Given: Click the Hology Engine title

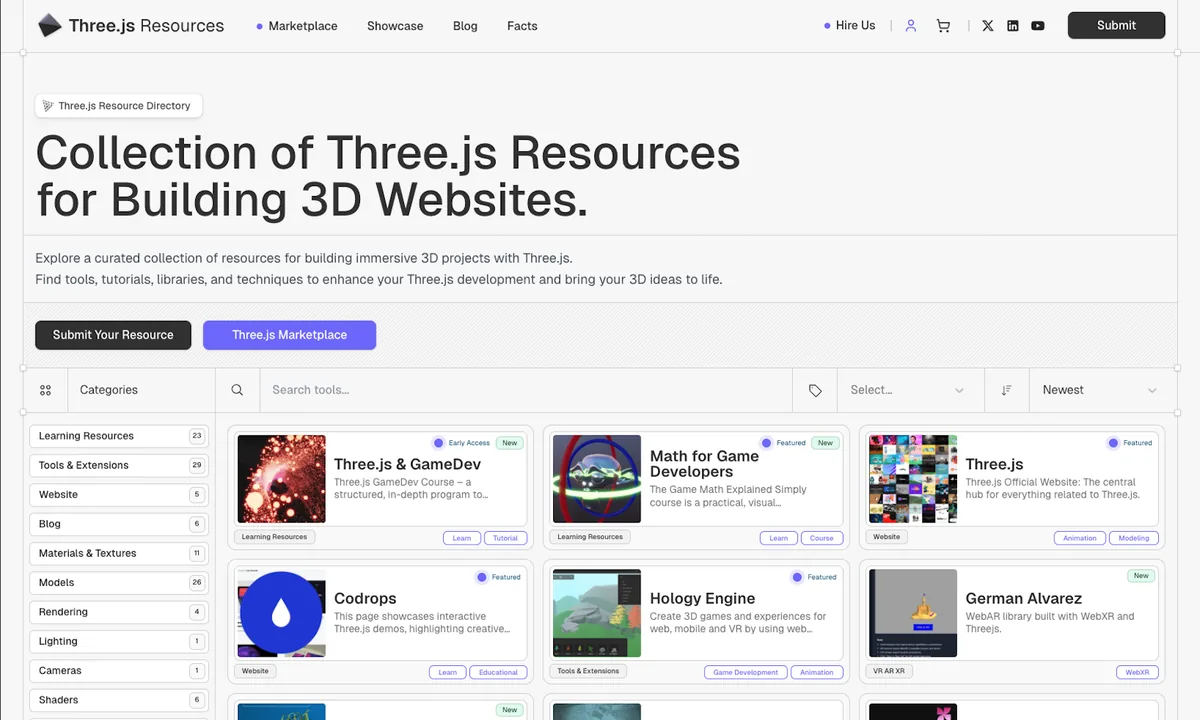Looking at the screenshot, I should point(702,598).
